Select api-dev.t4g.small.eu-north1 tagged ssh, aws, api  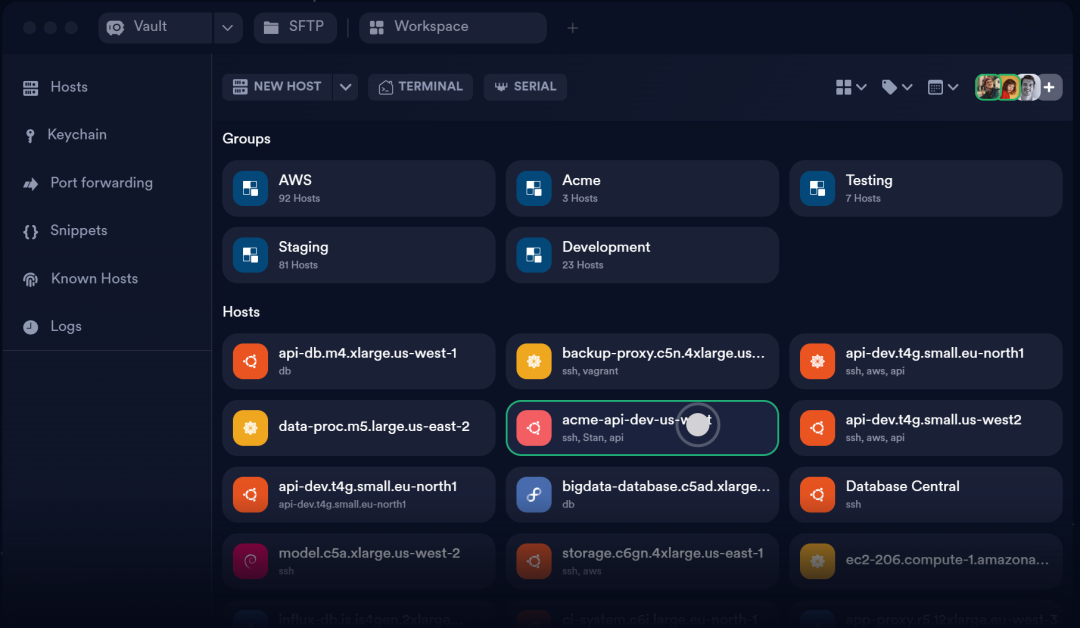(926, 362)
